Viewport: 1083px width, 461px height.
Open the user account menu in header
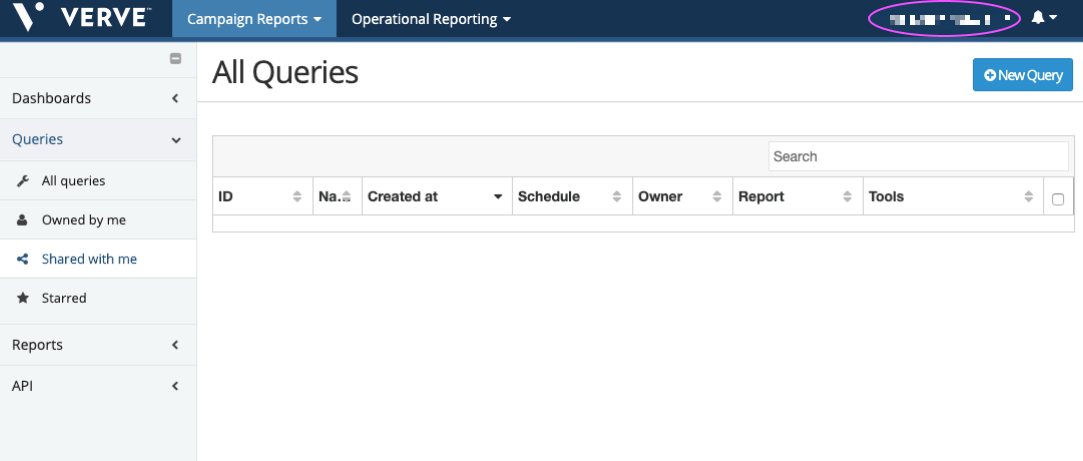(x=944, y=18)
